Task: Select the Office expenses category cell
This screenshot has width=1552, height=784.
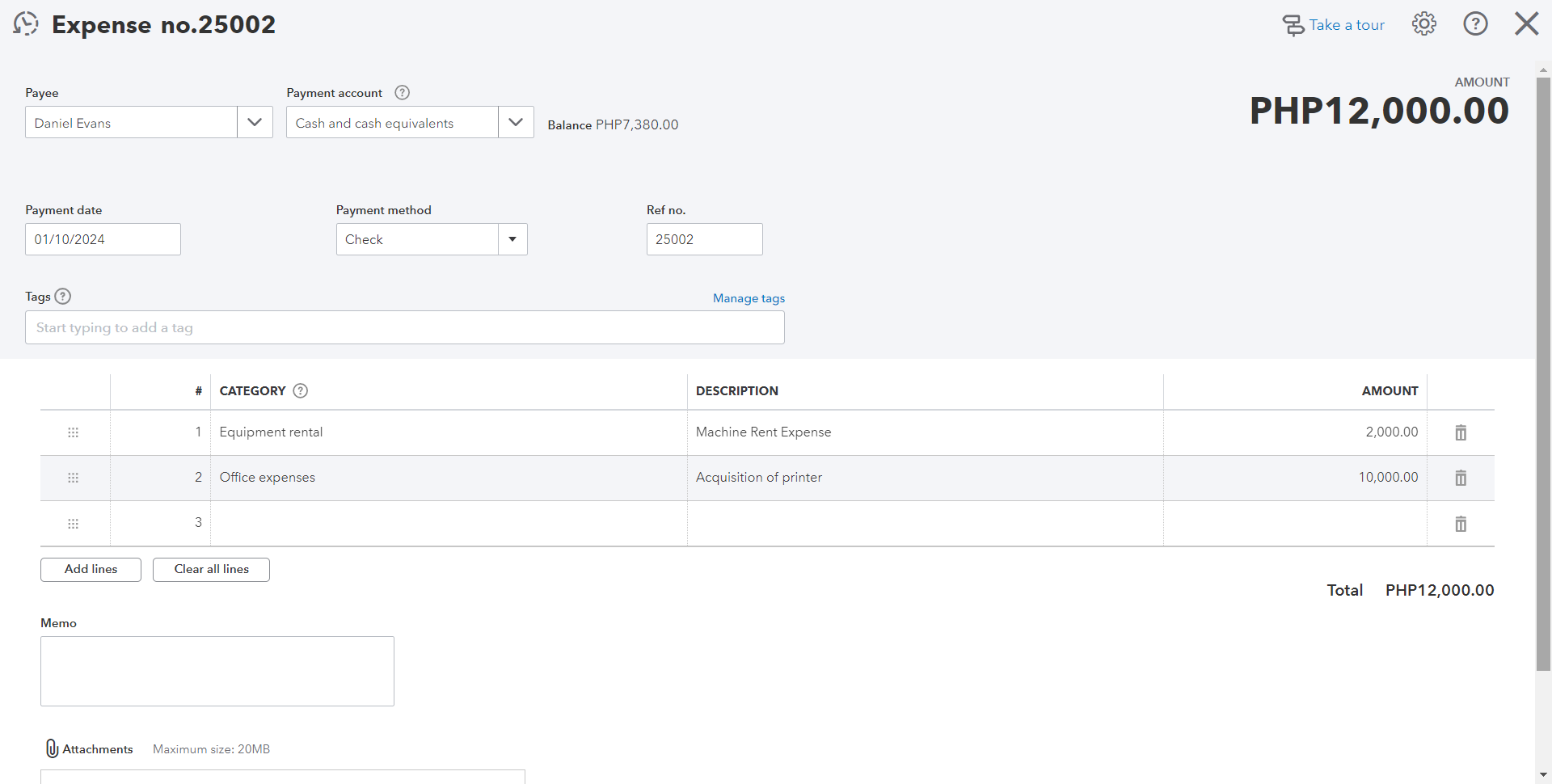Action: [x=449, y=478]
